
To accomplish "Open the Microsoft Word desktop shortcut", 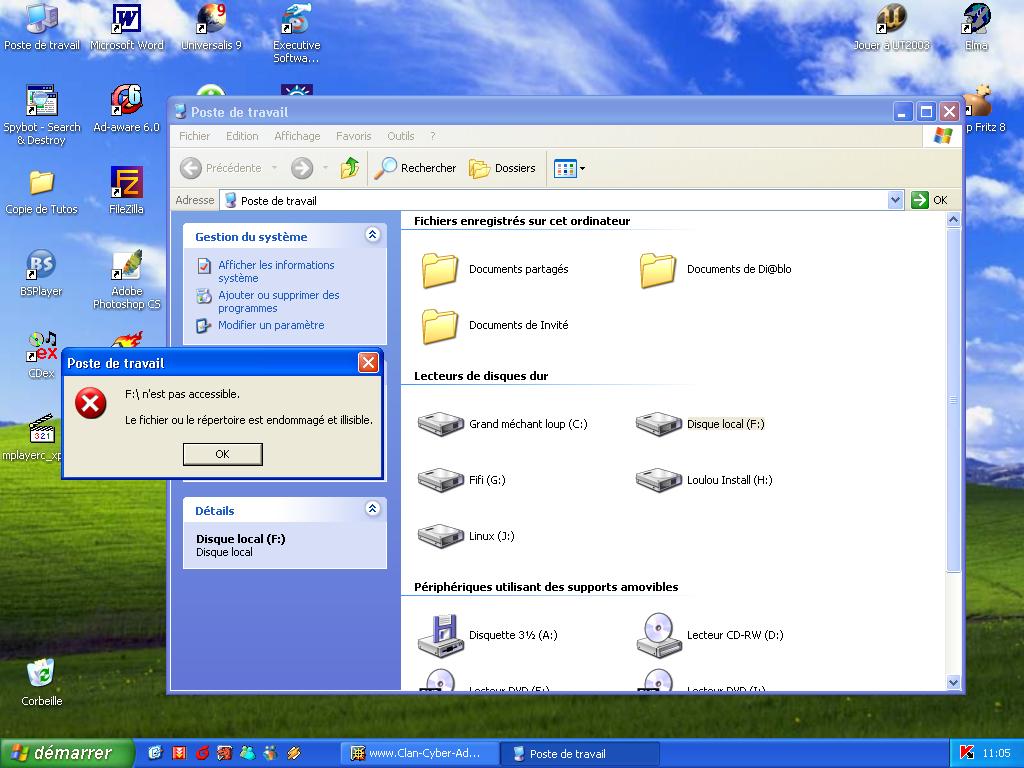I will pos(127,28).
